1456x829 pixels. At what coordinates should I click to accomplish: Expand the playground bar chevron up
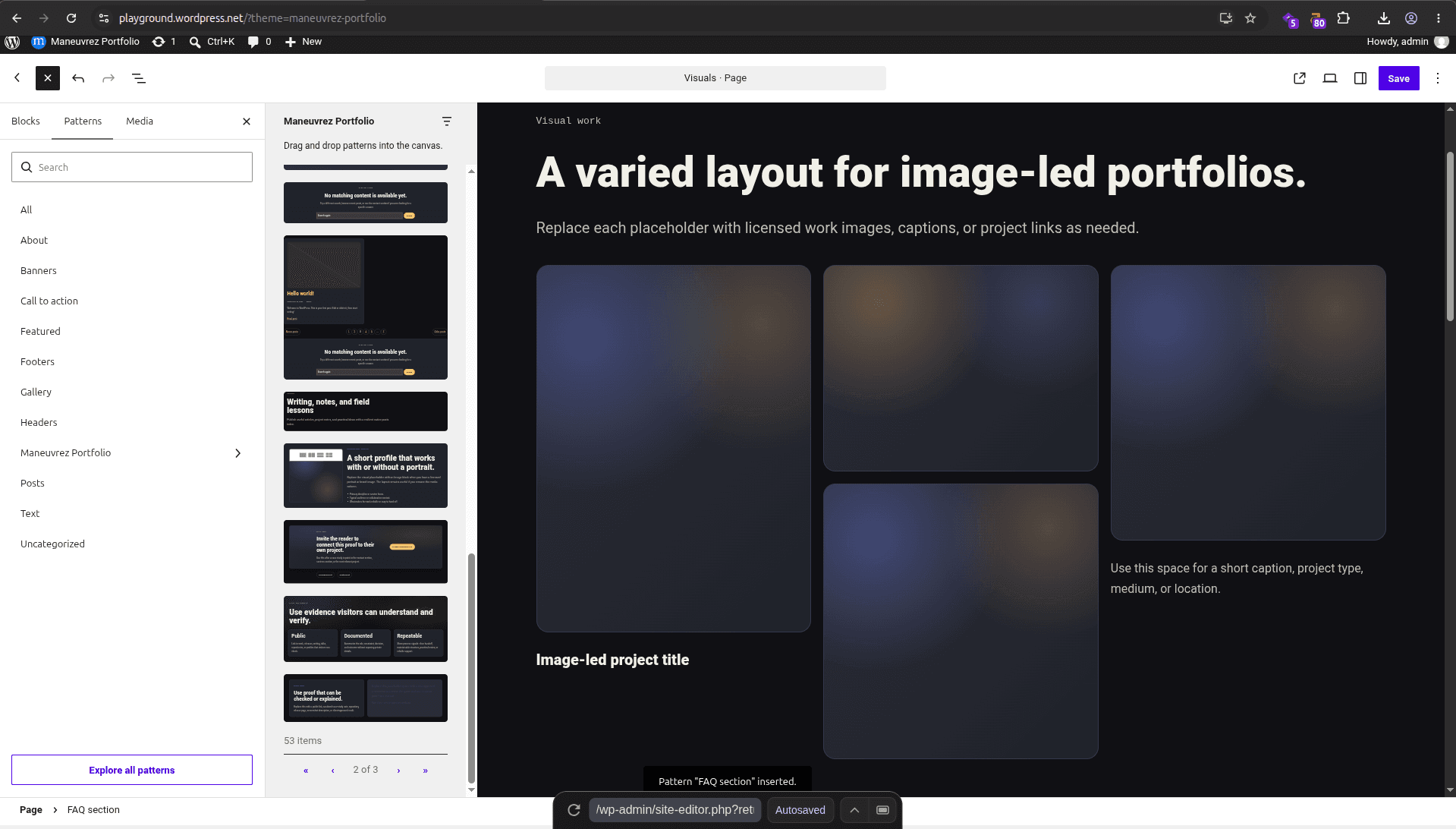pyautogui.click(x=854, y=810)
